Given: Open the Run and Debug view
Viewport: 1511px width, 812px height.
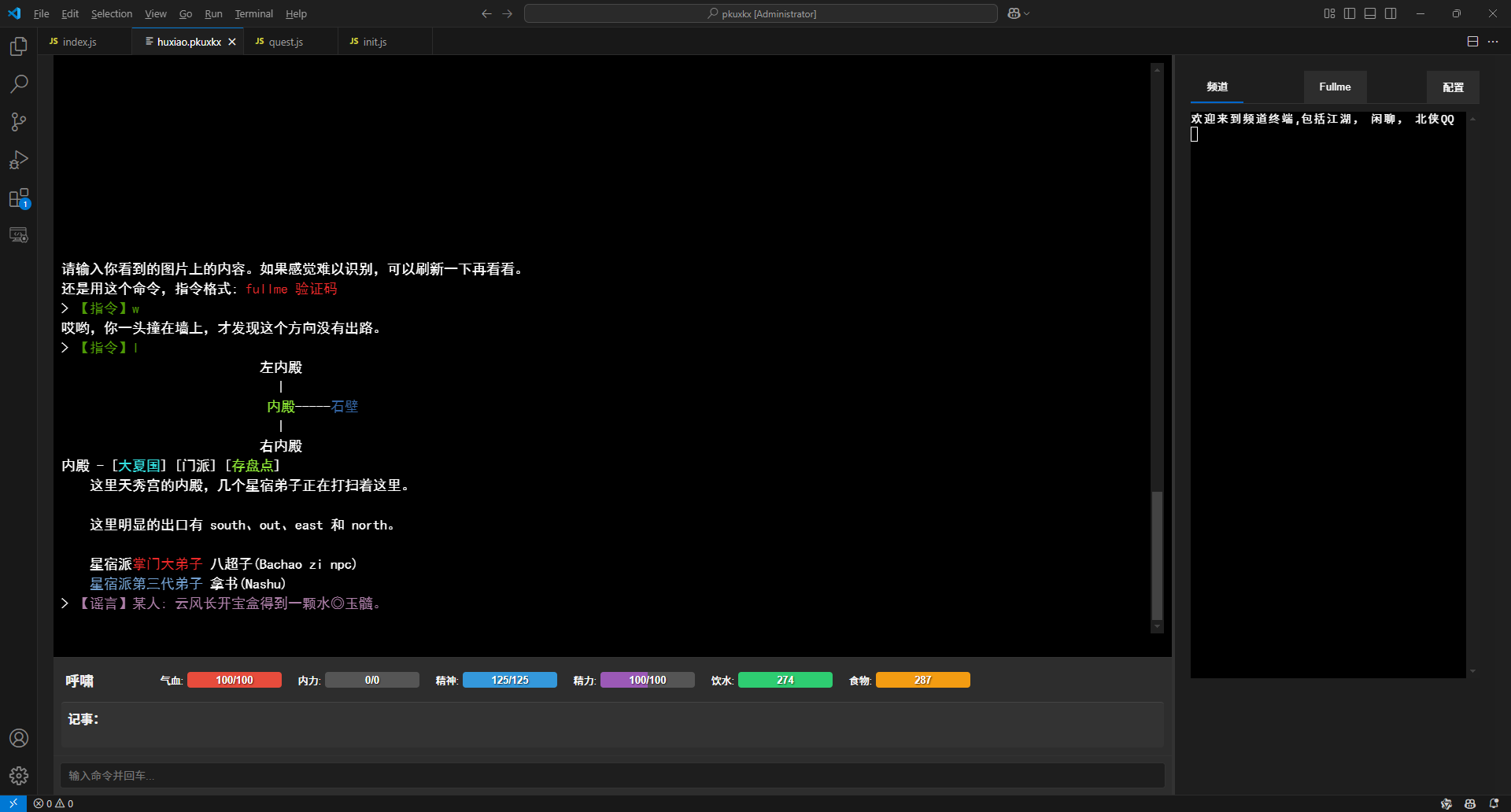Looking at the screenshot, I should click(x=19, y=159).
